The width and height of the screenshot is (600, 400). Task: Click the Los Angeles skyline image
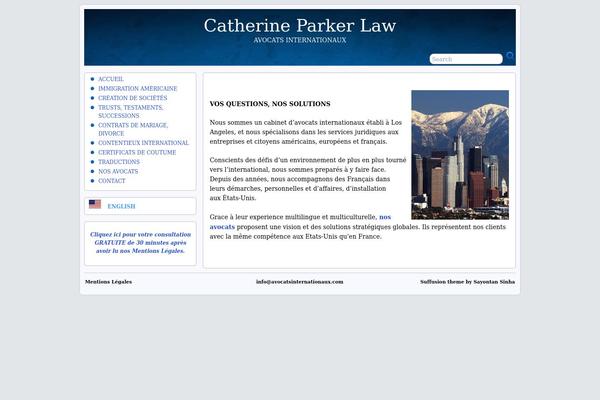coord(460,155)
